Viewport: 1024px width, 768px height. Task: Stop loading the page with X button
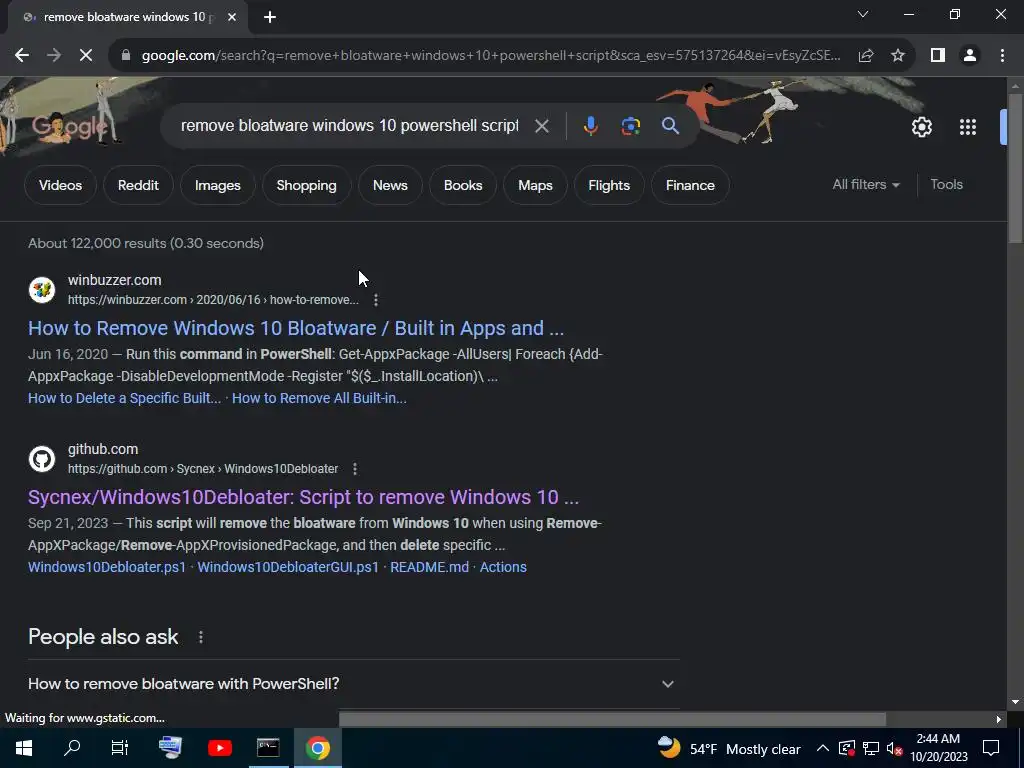86,56
